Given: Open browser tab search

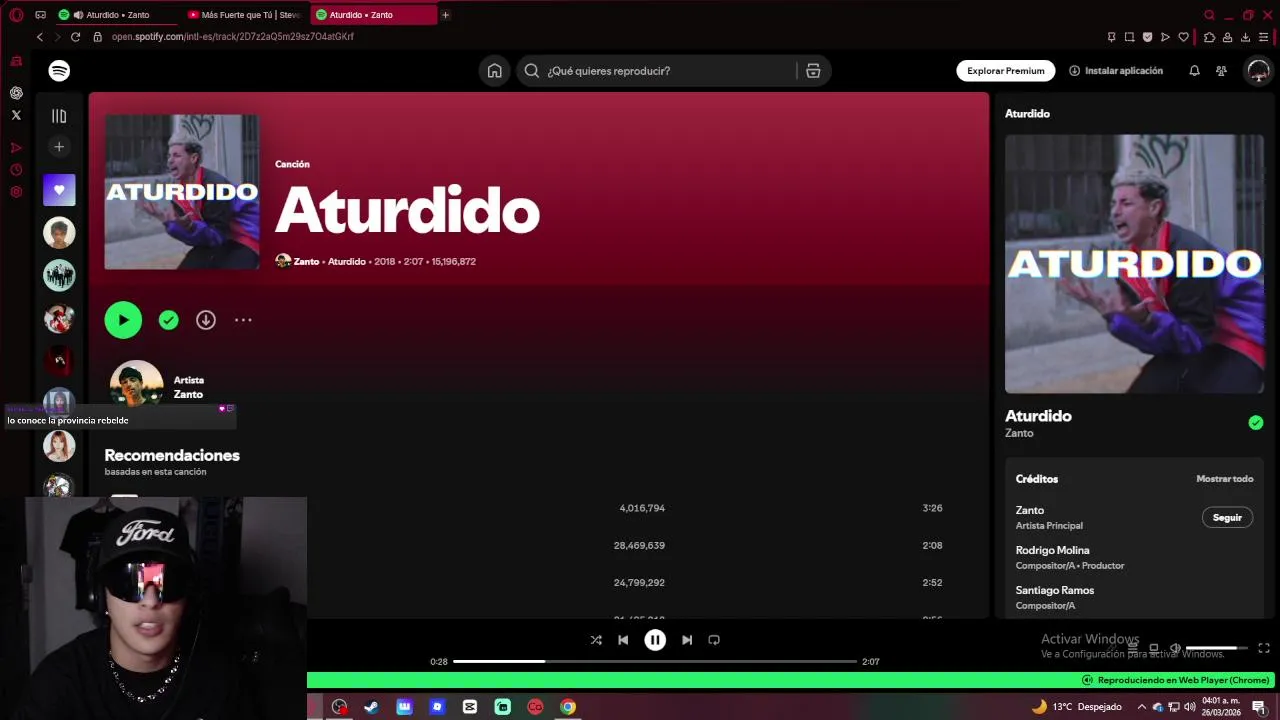Looking at the screenshot, I should (x=1209, y=15).
